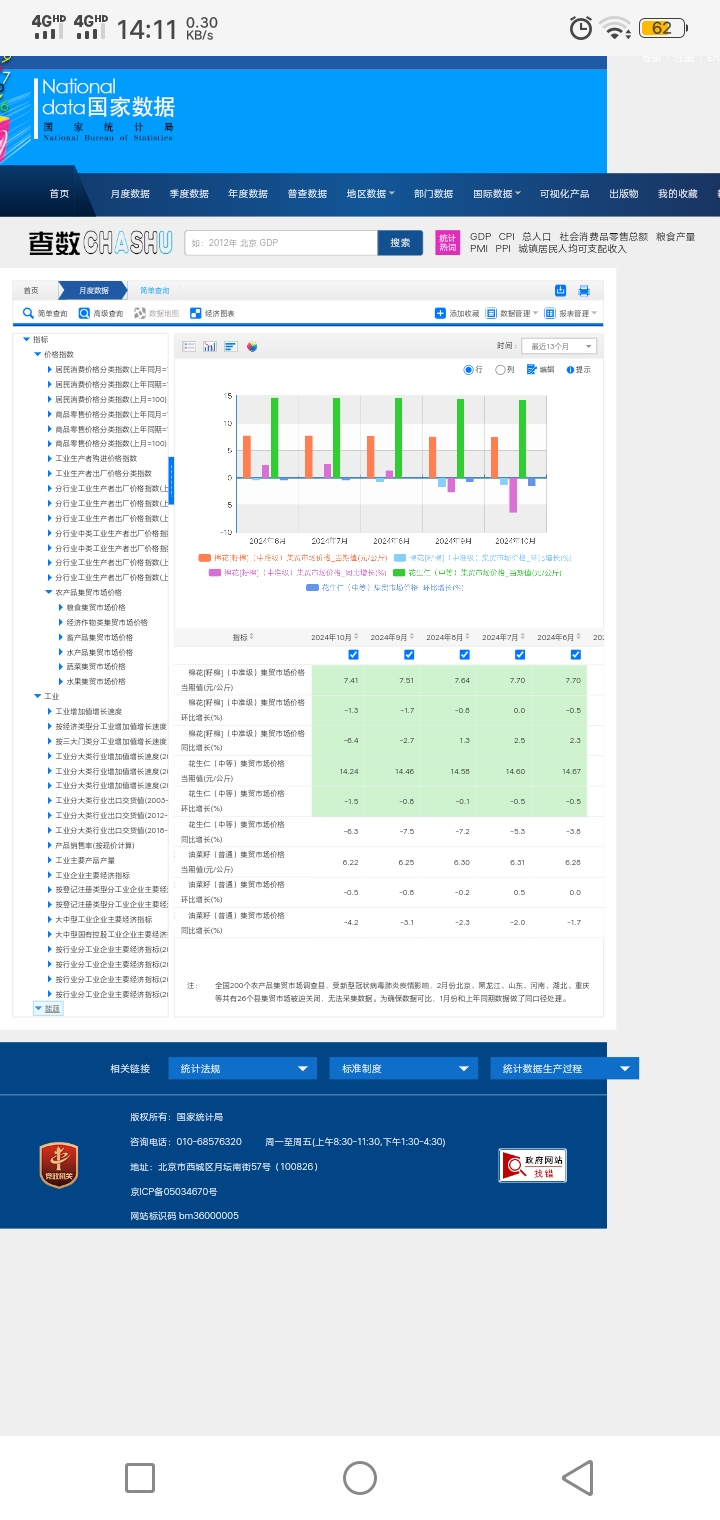Open the 地区数据 nav menu

pos(370,194)
